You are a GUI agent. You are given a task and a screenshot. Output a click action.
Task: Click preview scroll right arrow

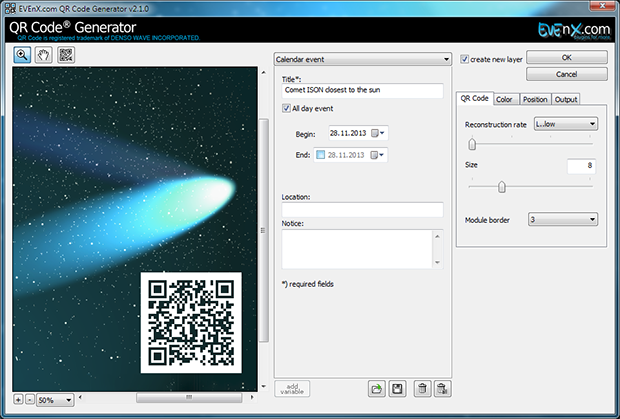click(252, 397)
